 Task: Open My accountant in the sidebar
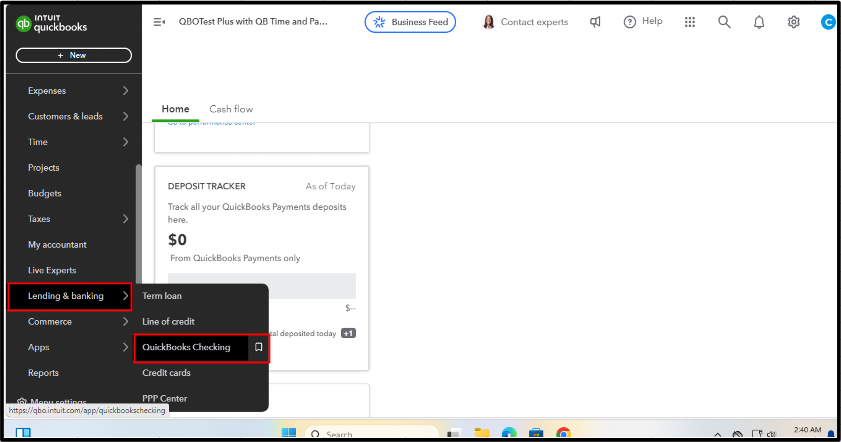[57, 245]
